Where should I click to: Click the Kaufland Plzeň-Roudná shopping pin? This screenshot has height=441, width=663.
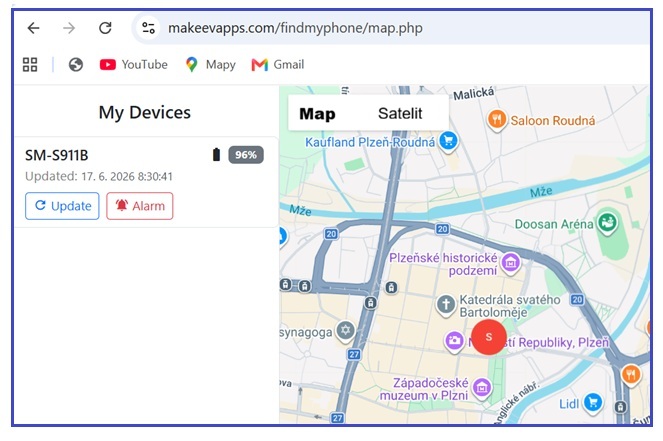coord(448,141)
